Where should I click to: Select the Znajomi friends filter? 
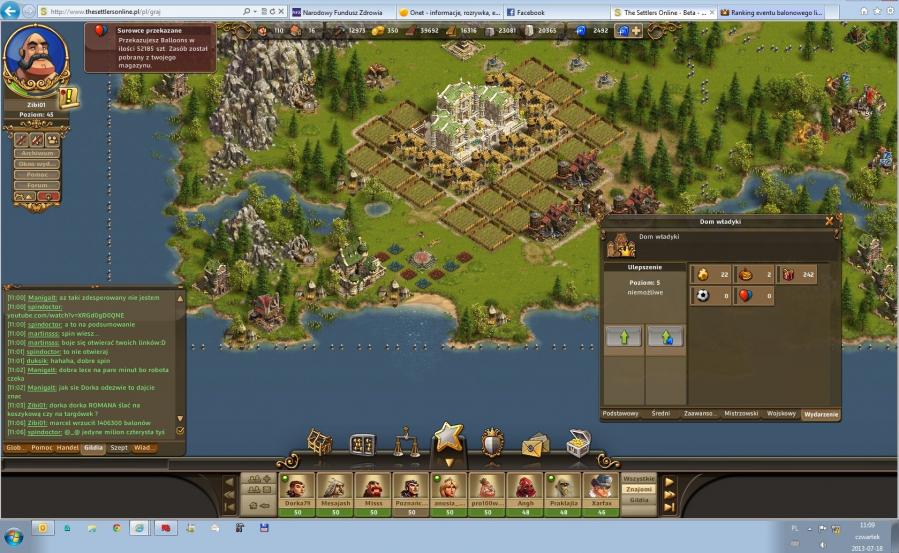pos(639,490)
